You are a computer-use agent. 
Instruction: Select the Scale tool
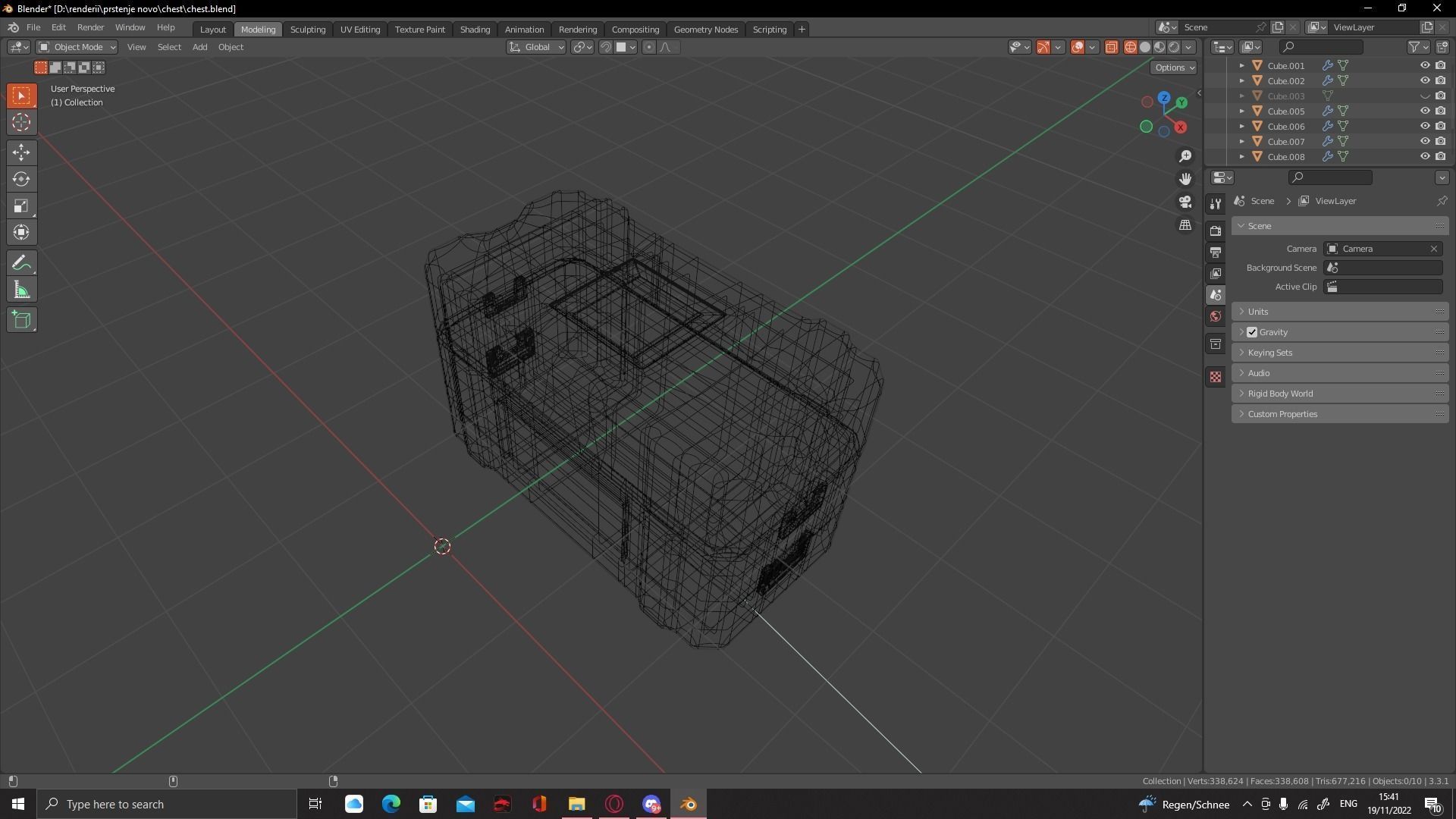pyautogui.click(x=21, y=206)
